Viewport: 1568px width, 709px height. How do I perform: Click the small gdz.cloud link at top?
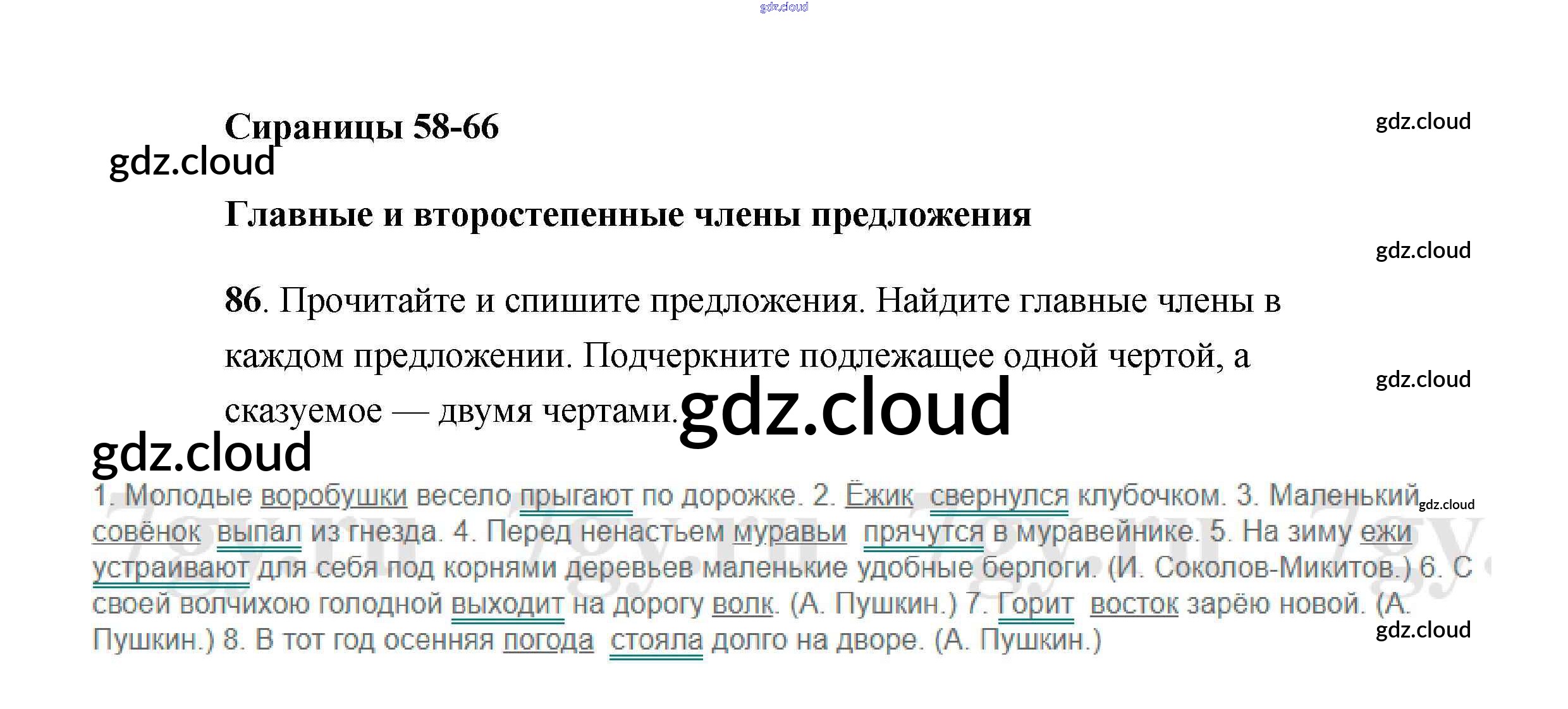pyautogui.click(x=784, y=7)
